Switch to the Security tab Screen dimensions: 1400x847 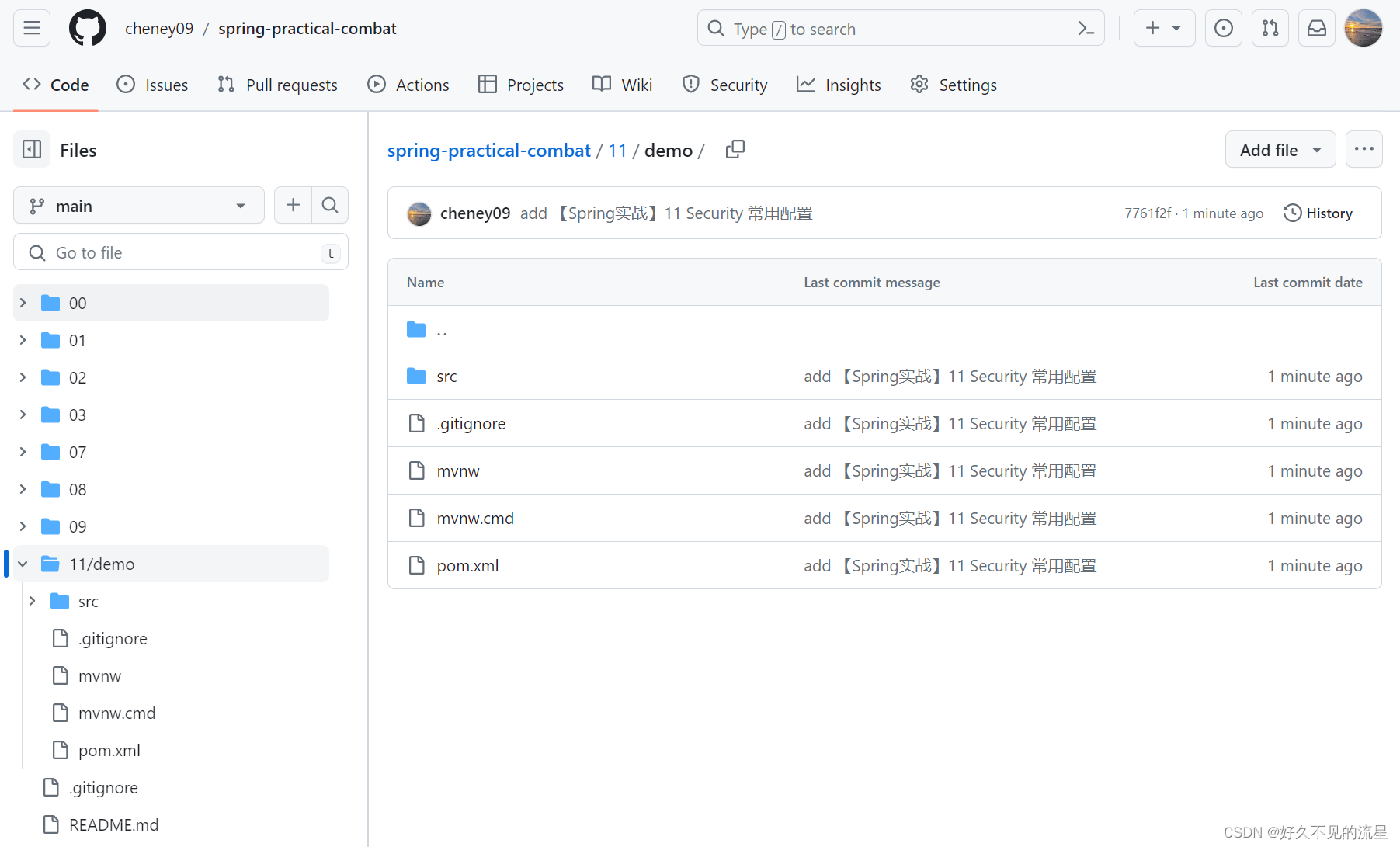(724, 85)
